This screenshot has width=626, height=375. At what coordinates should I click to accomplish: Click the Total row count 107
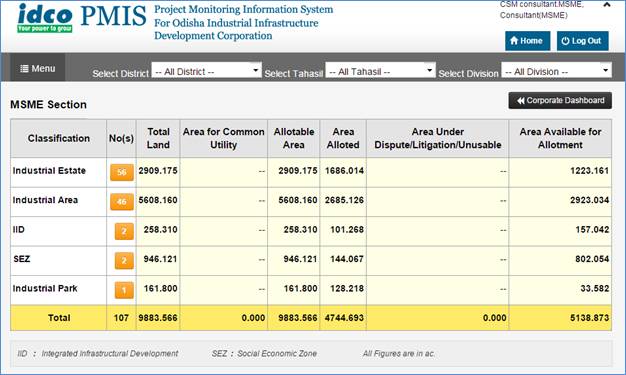(x=121, y=318)
